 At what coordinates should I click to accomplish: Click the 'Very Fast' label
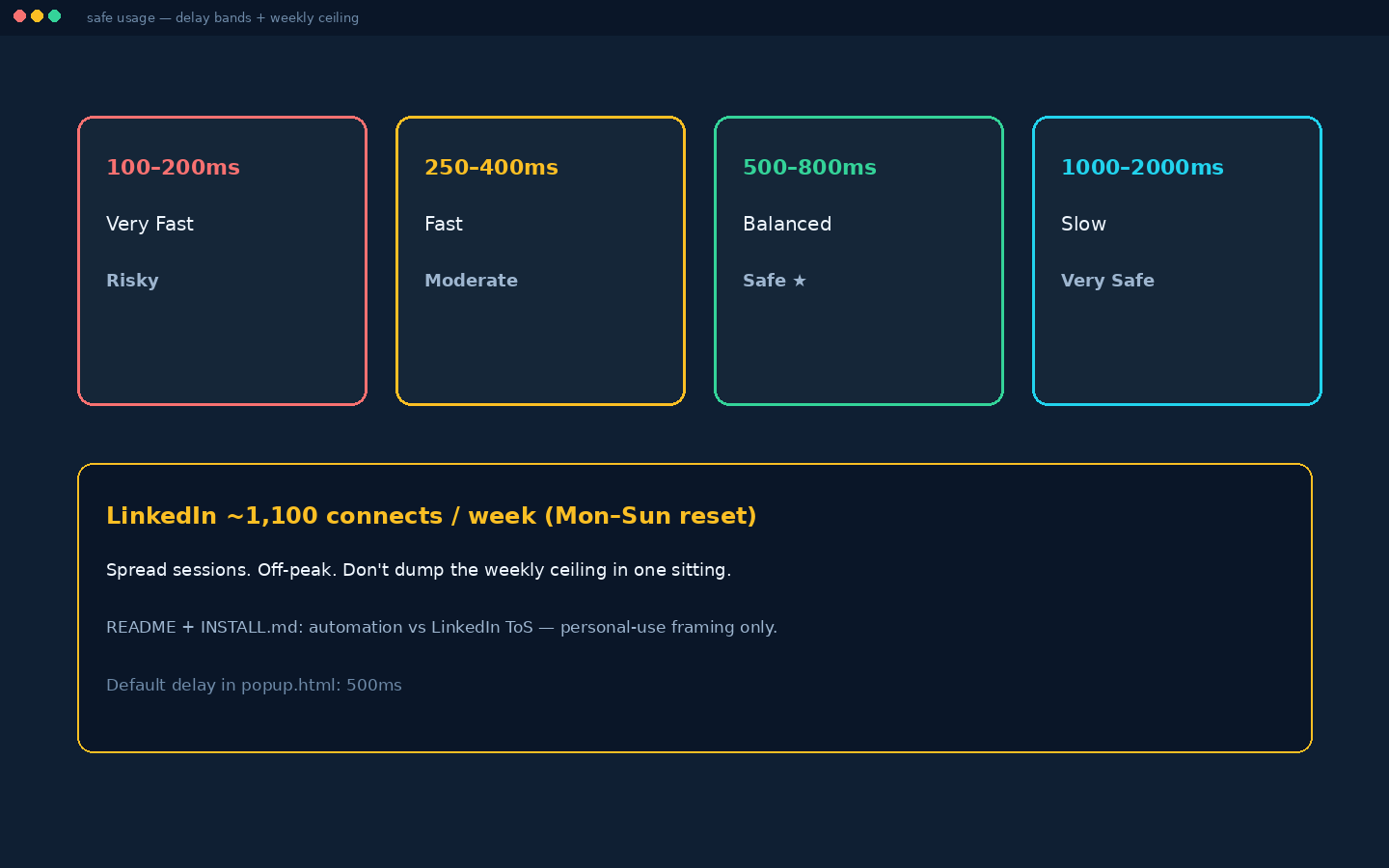(x=150, y=224)
